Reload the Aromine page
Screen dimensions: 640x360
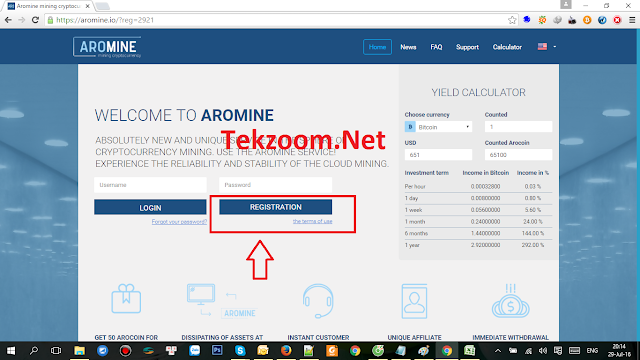[x=36, y=20]
